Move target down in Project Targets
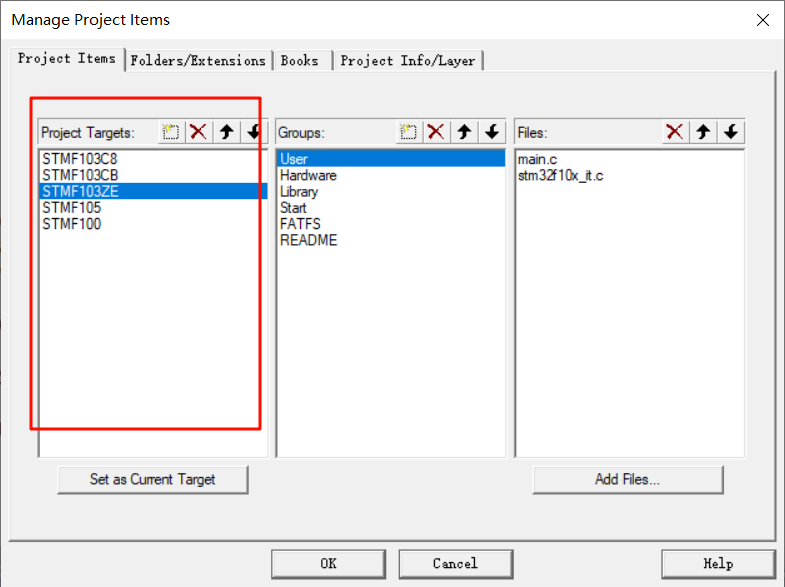This screenshot has width=785, height=587. tap(254, 133)
